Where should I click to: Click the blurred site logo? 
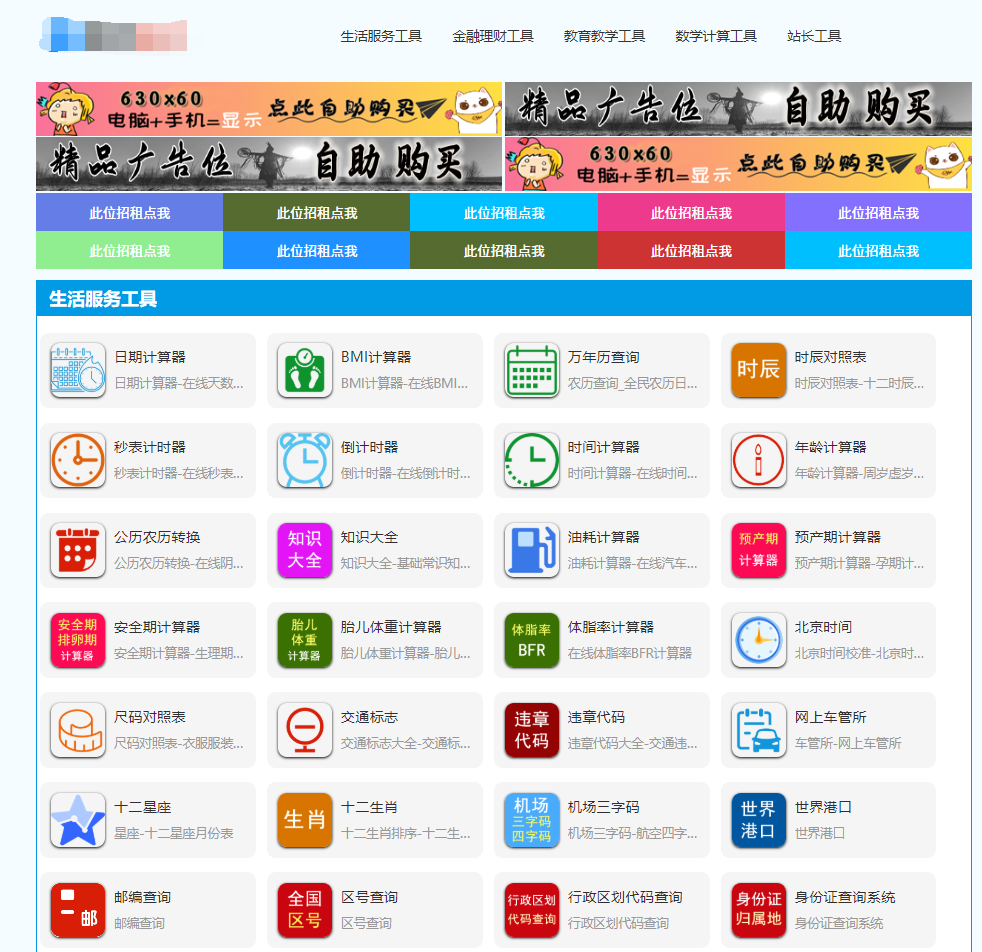click(113, 34)
